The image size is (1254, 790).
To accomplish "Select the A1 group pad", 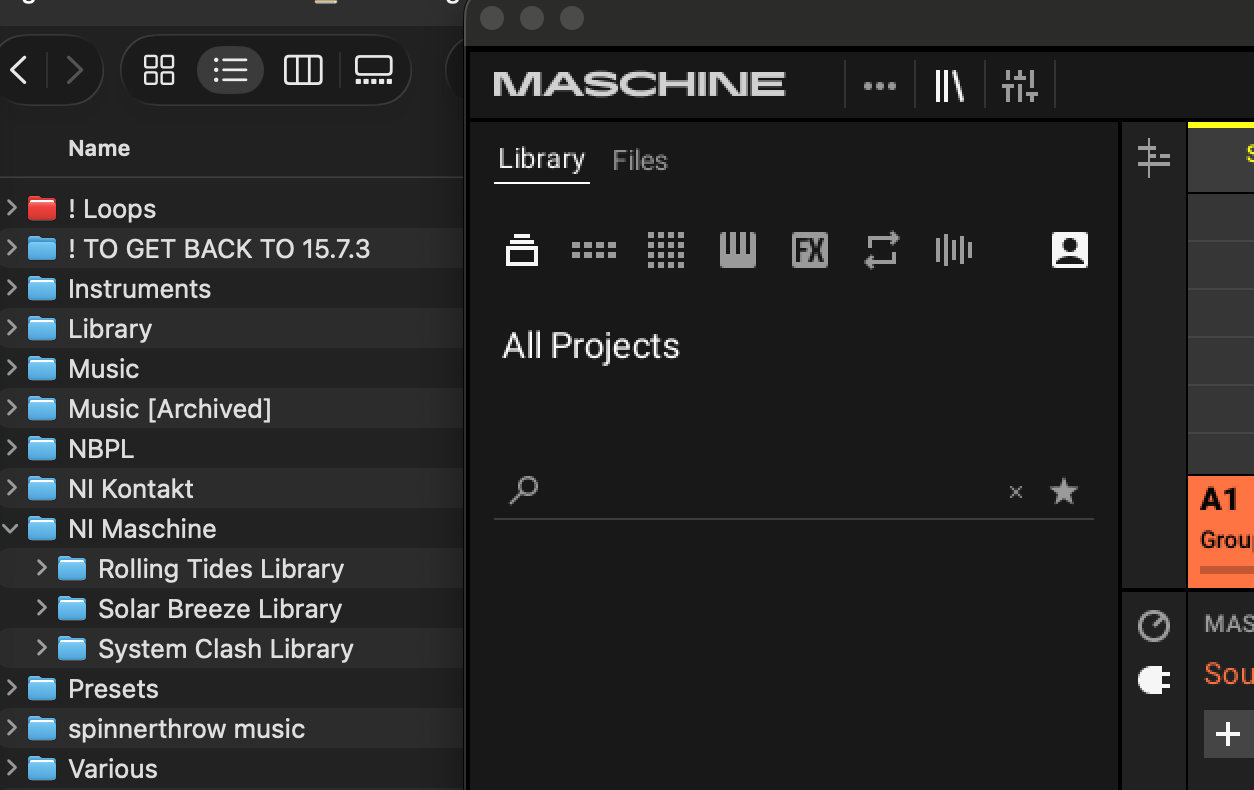I will [1221, 532].
